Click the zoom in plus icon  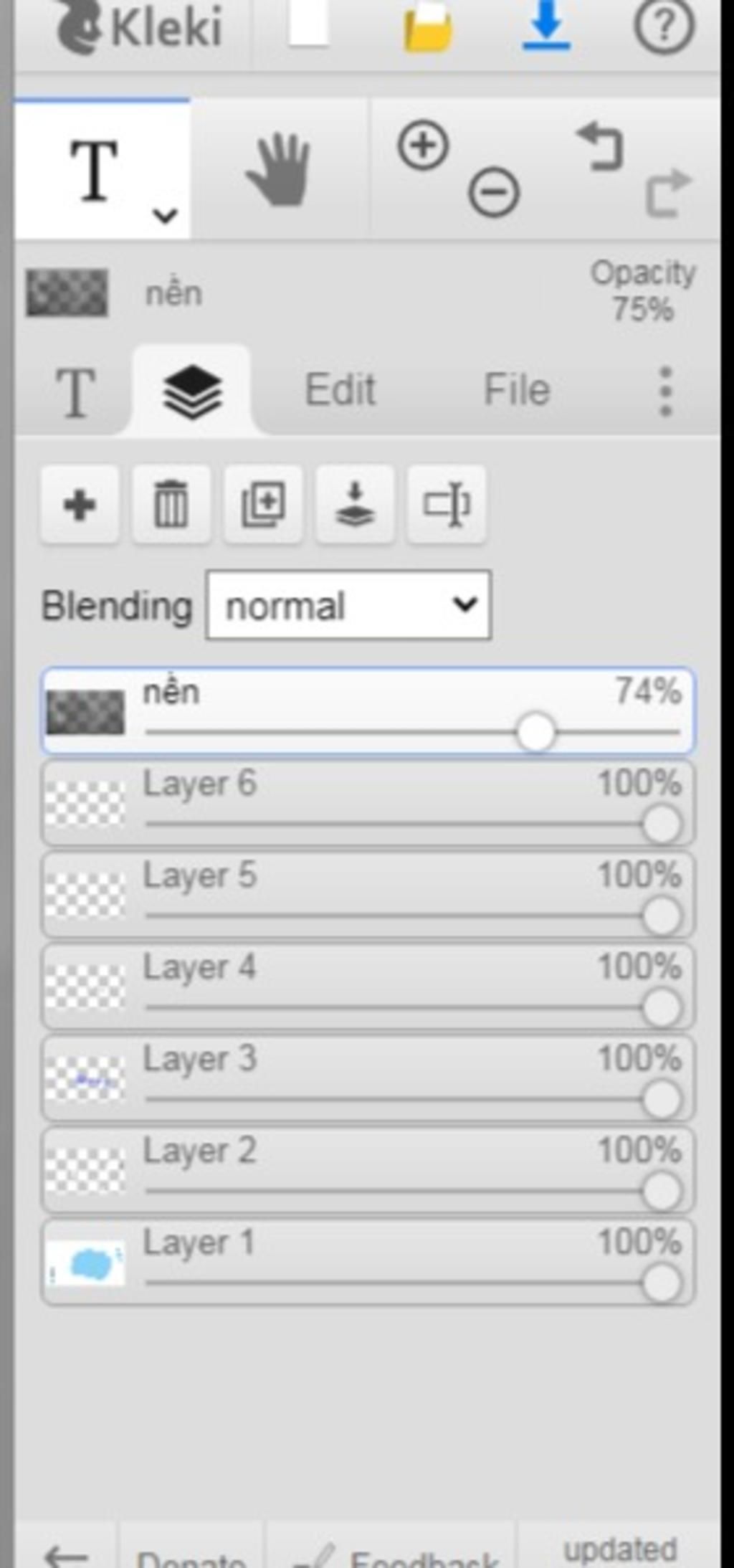(x=423, y=146)
